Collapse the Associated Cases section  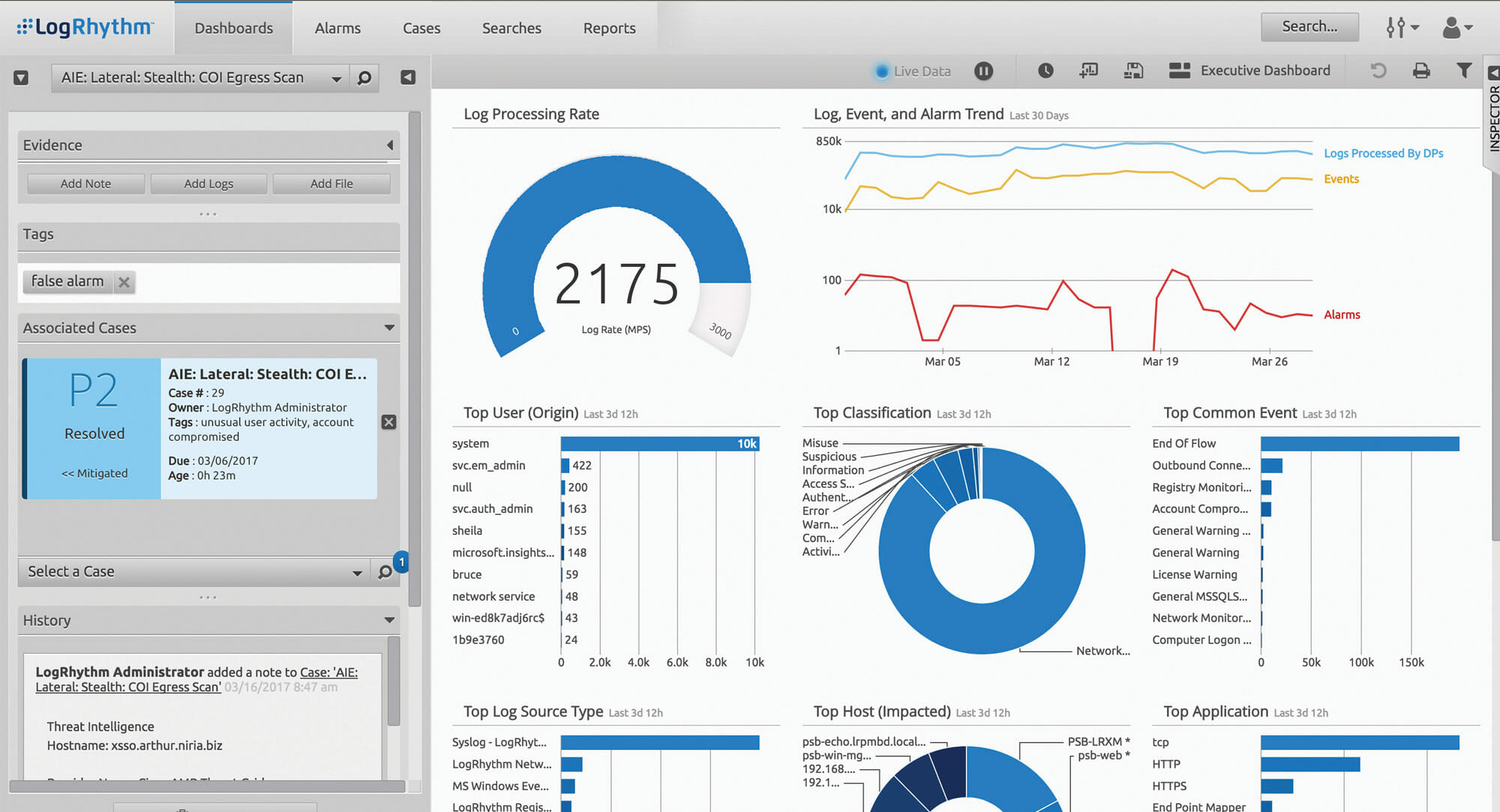[x=389, y=328]
